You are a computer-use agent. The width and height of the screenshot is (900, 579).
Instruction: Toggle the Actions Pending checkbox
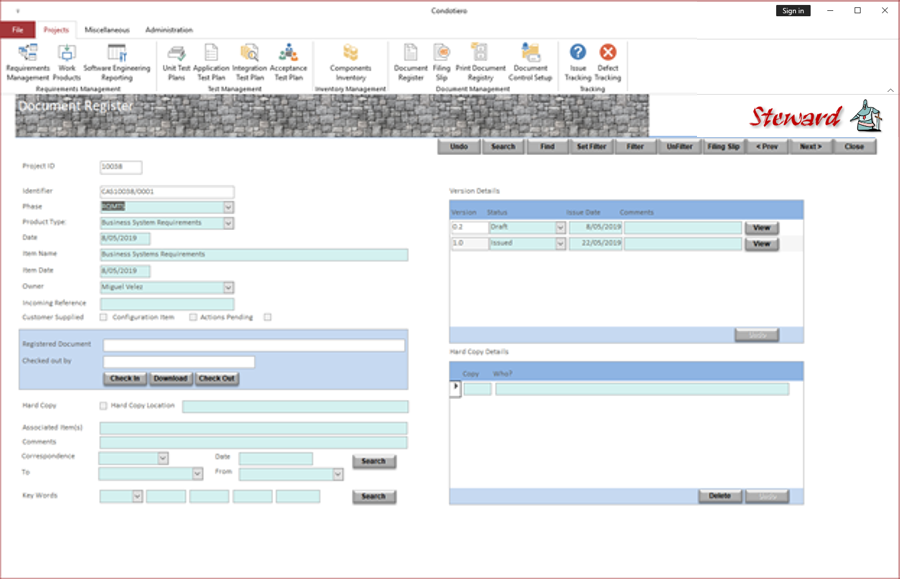tap(267, 317)
